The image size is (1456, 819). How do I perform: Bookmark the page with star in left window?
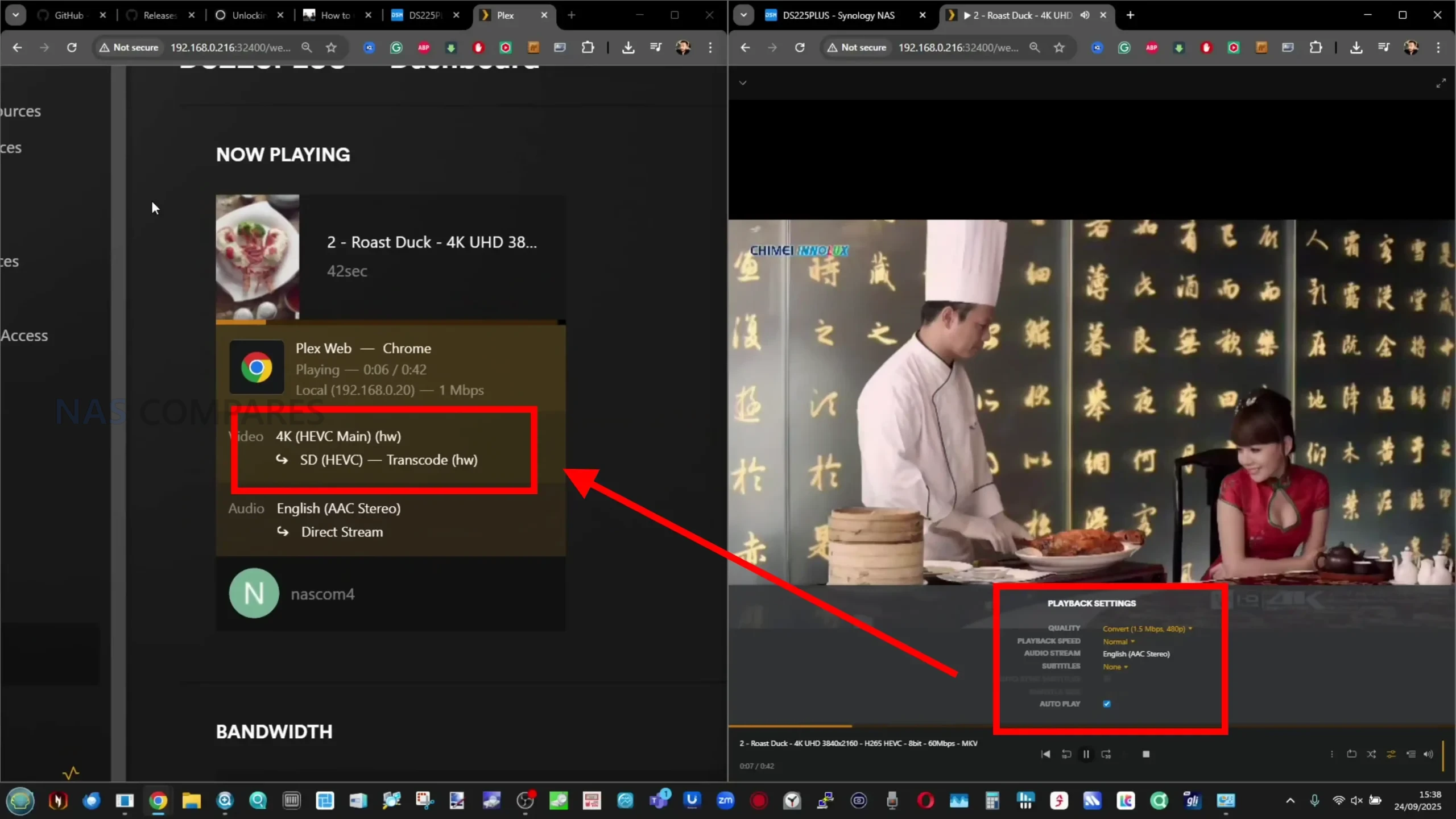point(331,47)
